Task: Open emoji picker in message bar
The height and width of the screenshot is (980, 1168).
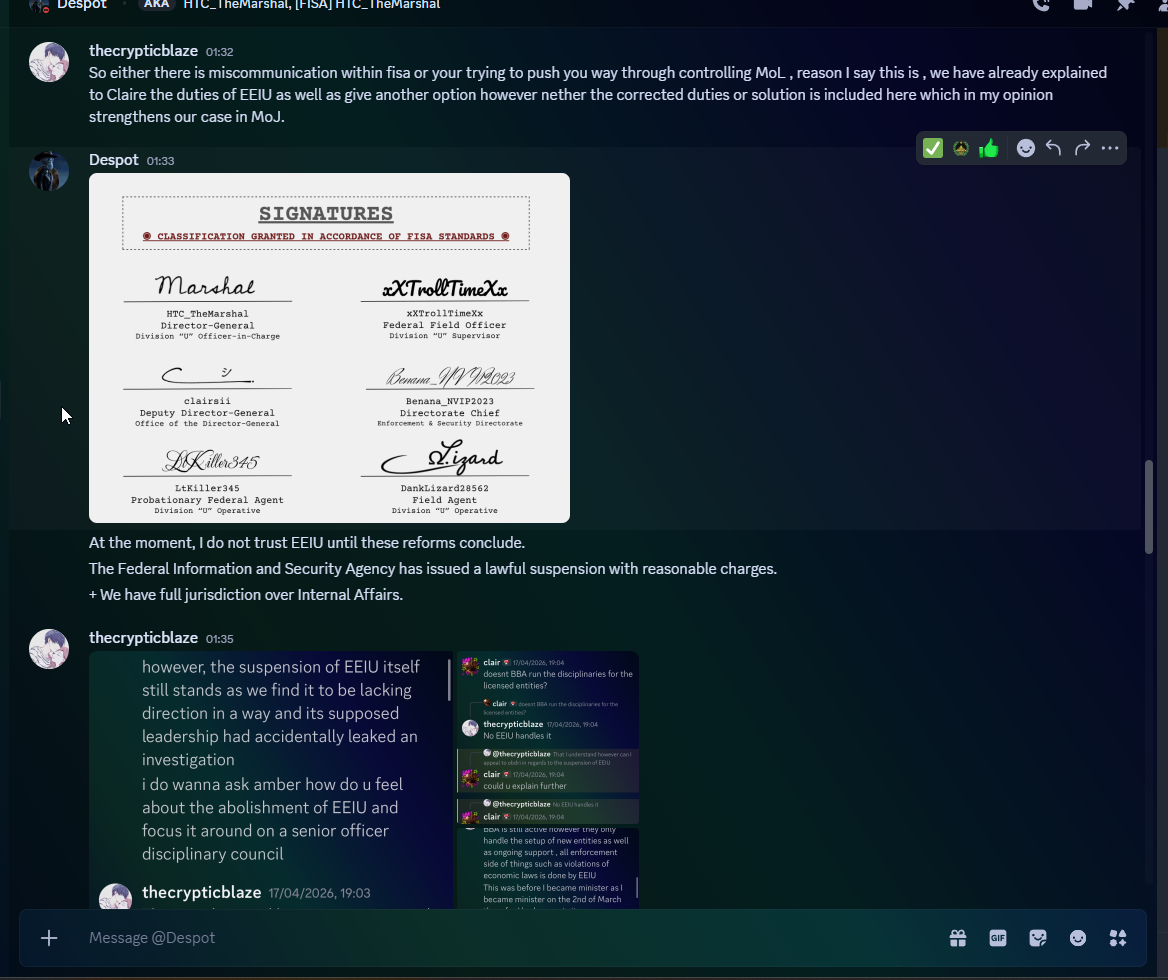Action: pyautogui.click(x=1078, y=938)
